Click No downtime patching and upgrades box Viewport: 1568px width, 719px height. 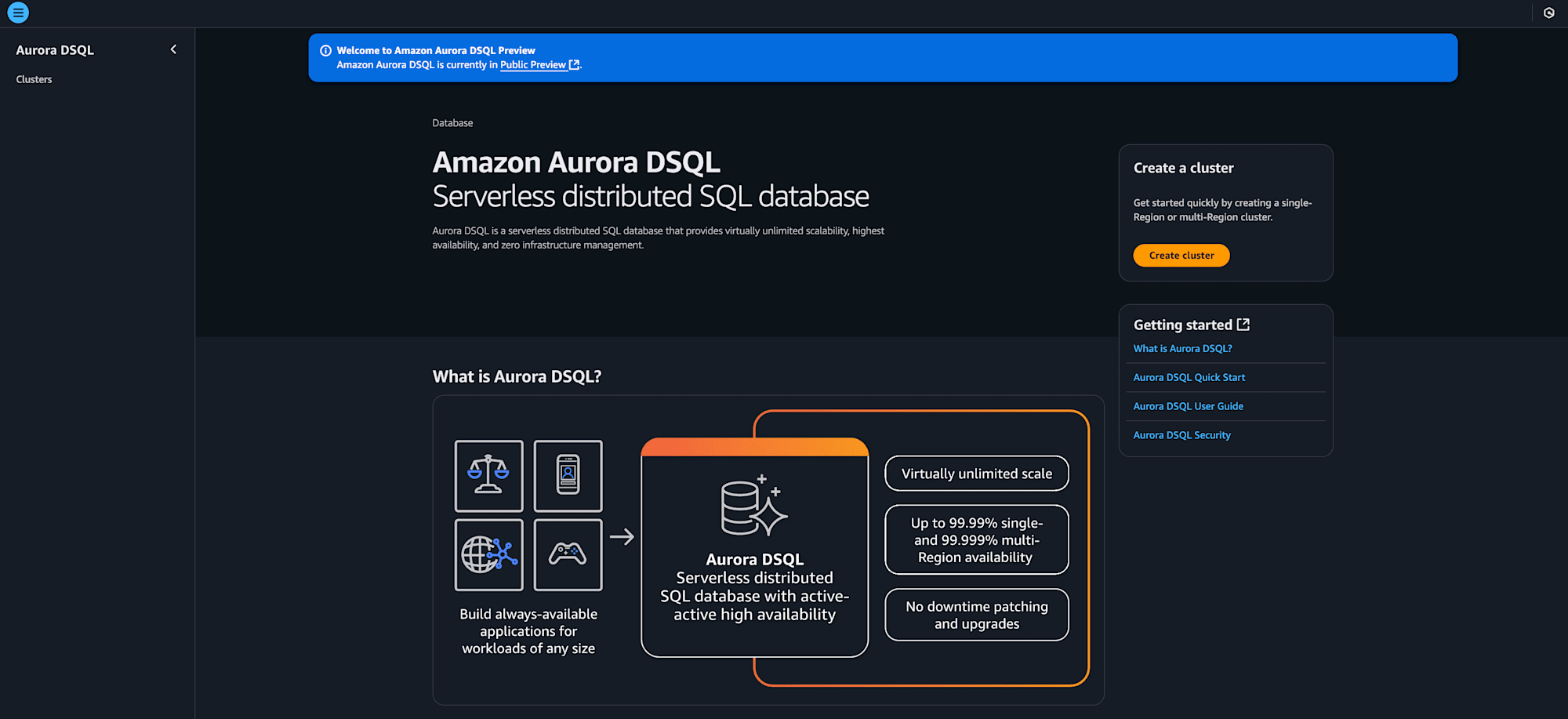977,616
